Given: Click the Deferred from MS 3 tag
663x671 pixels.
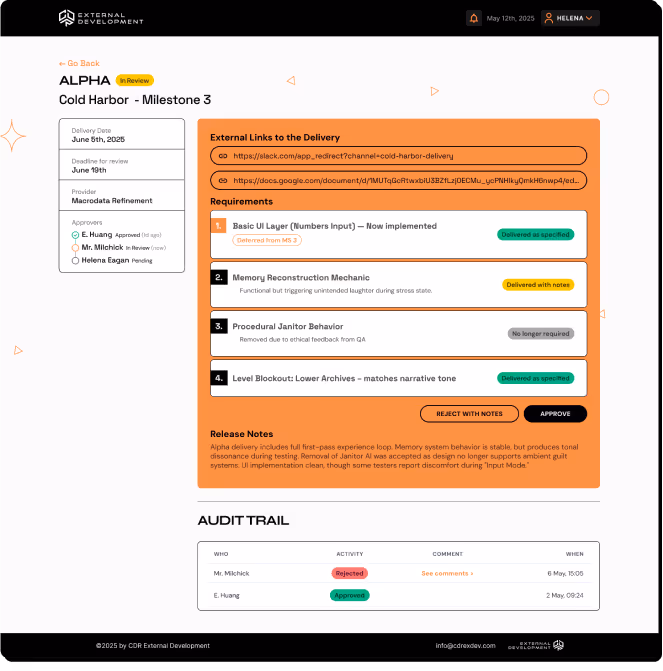Looking at the screenshot, I should (x=267, y=240).
